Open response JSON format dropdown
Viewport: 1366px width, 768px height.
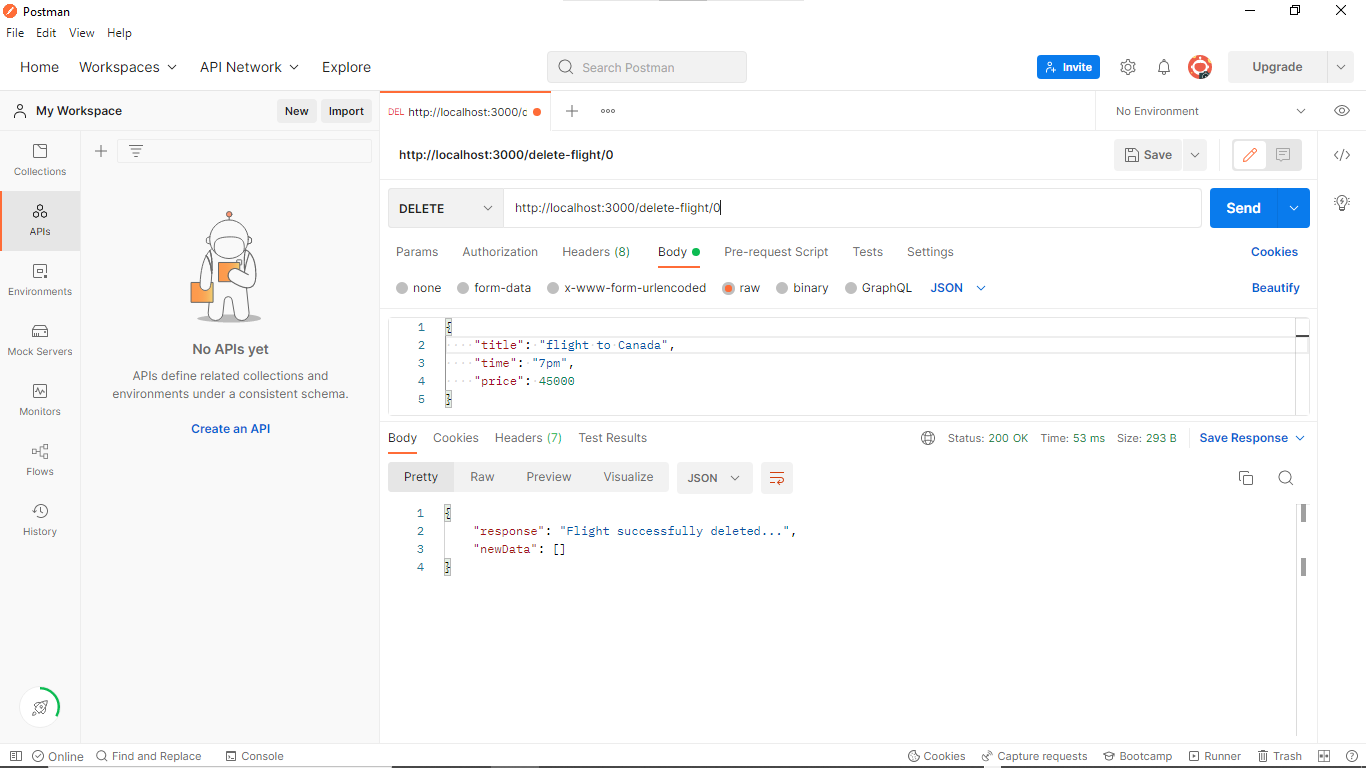(715, 478)
